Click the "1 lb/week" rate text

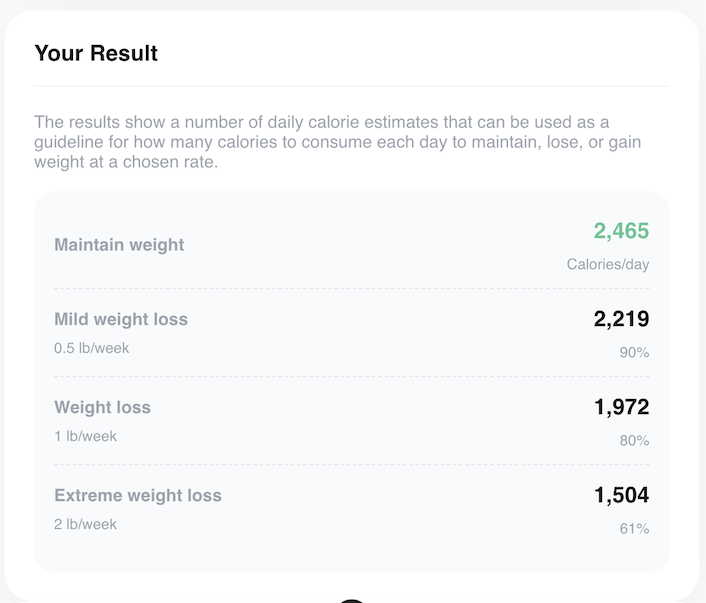85,437
